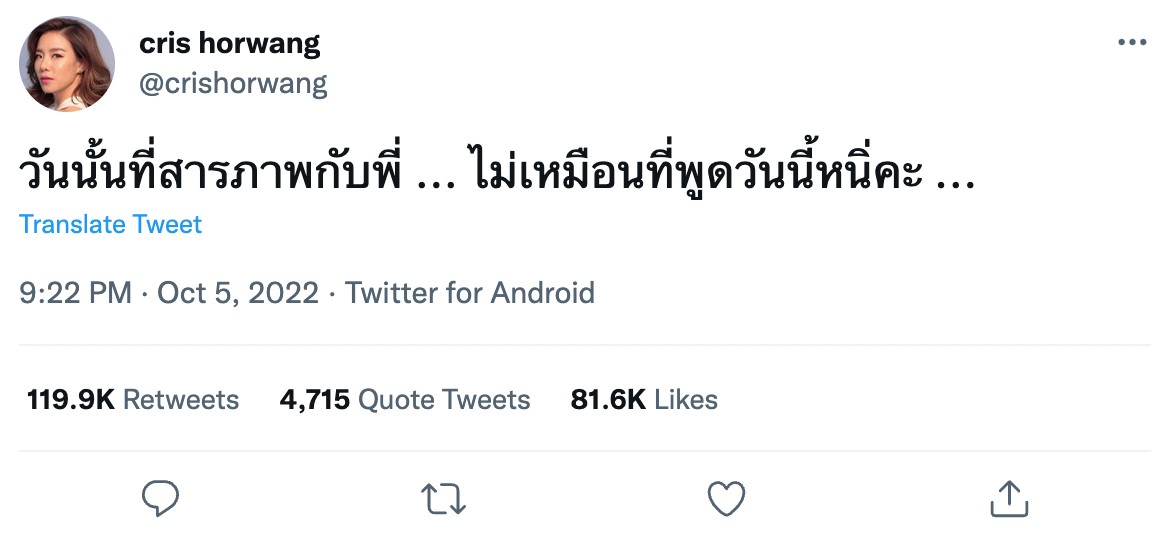Screen dimensions: 1172x538
Task: Open the Twitter for Android source link
Action: click(470, 293)
